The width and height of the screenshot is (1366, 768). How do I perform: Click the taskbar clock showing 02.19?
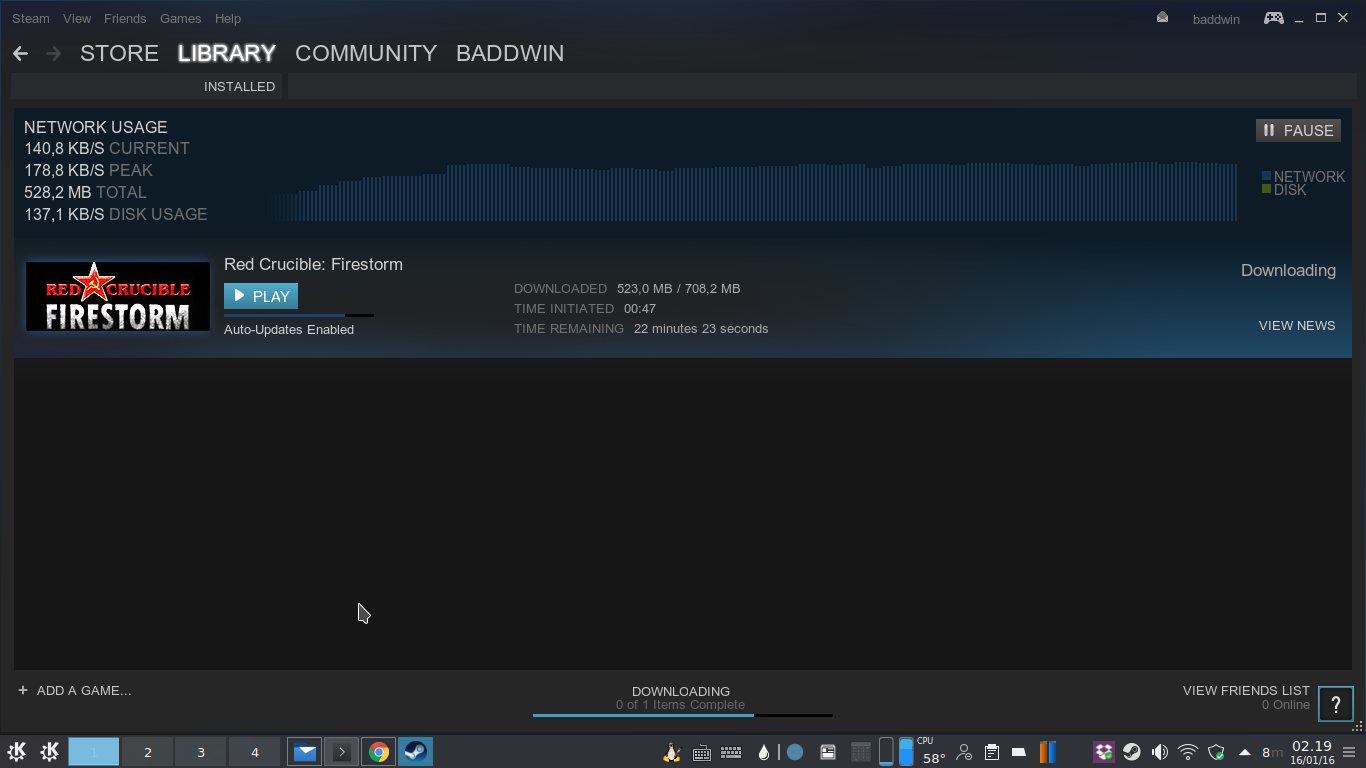[1312, 752]
